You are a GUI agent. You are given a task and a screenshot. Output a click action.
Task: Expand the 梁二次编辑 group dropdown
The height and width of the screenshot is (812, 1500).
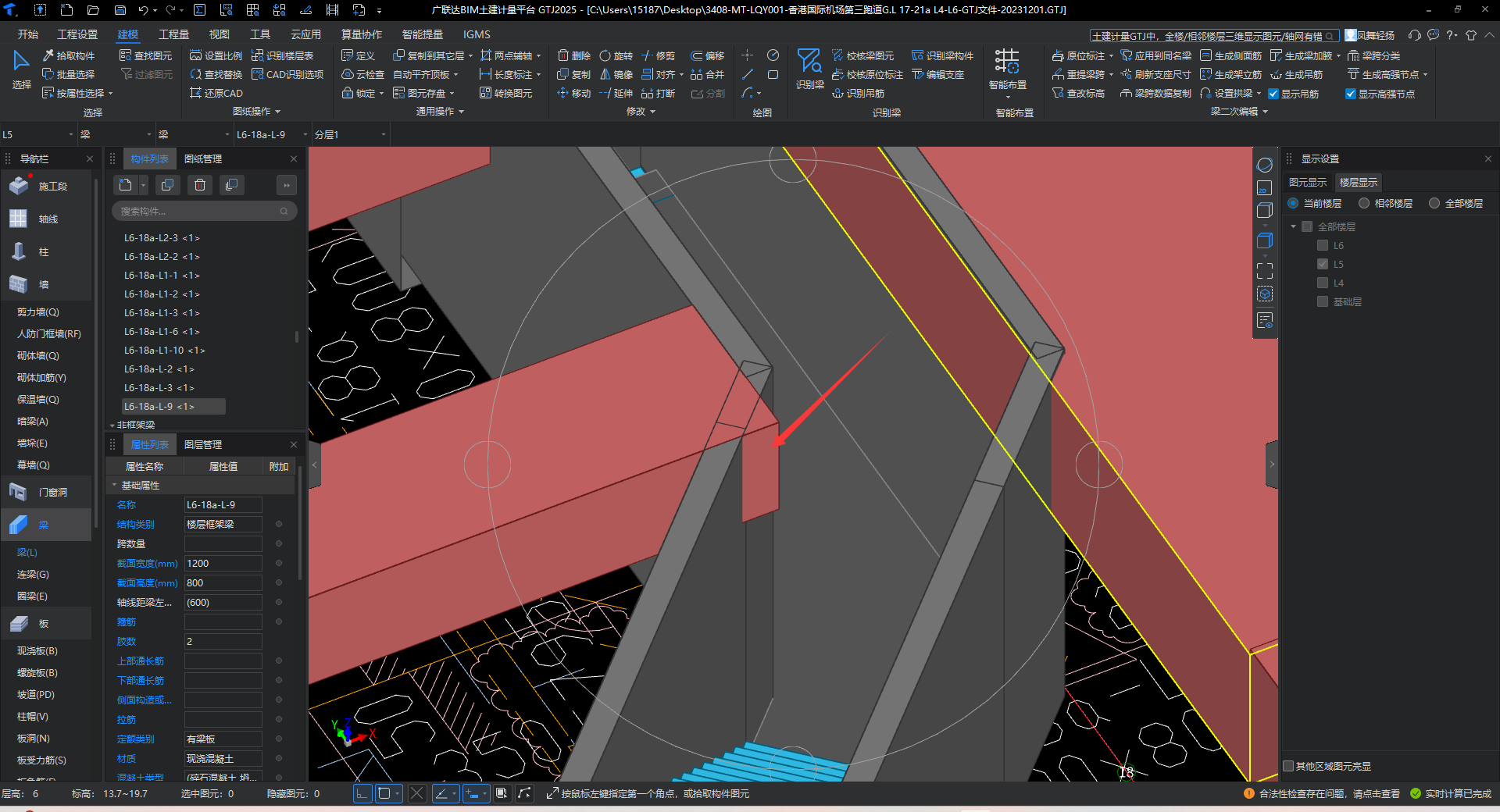[1265, 112]
